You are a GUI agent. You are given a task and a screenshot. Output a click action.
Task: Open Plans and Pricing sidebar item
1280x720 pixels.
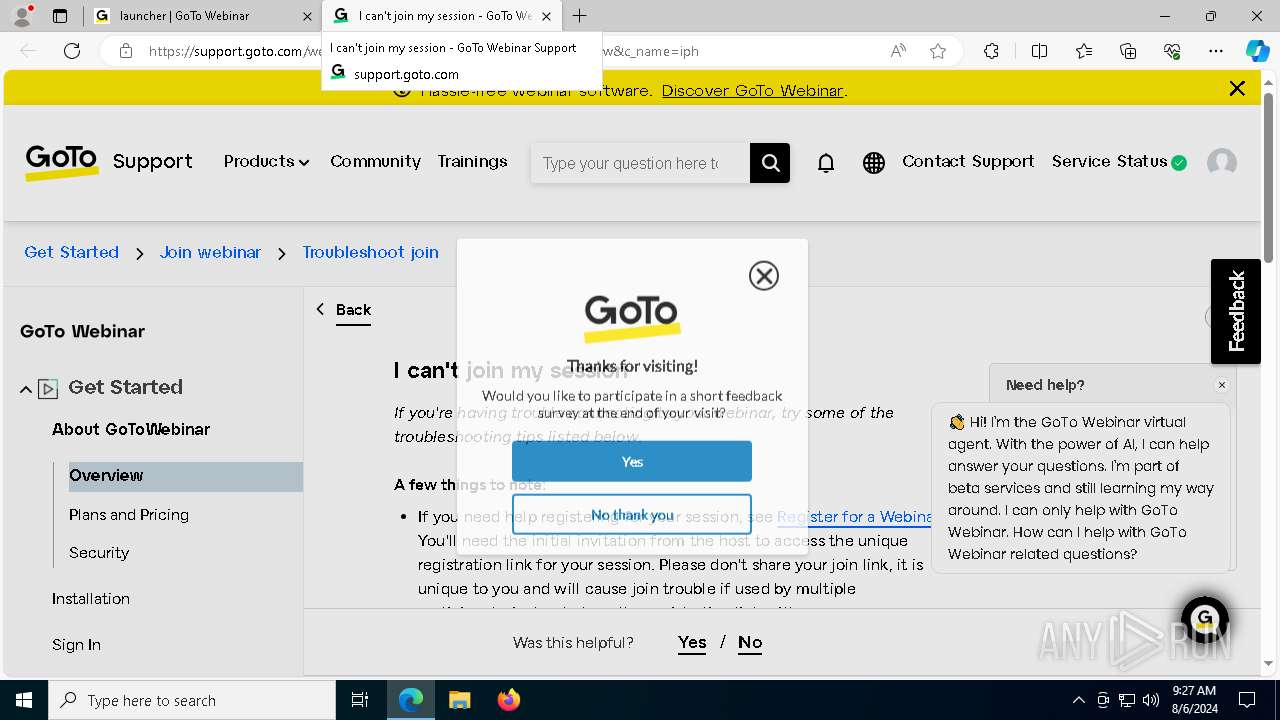pyautogui.click(x=129, y=515)
